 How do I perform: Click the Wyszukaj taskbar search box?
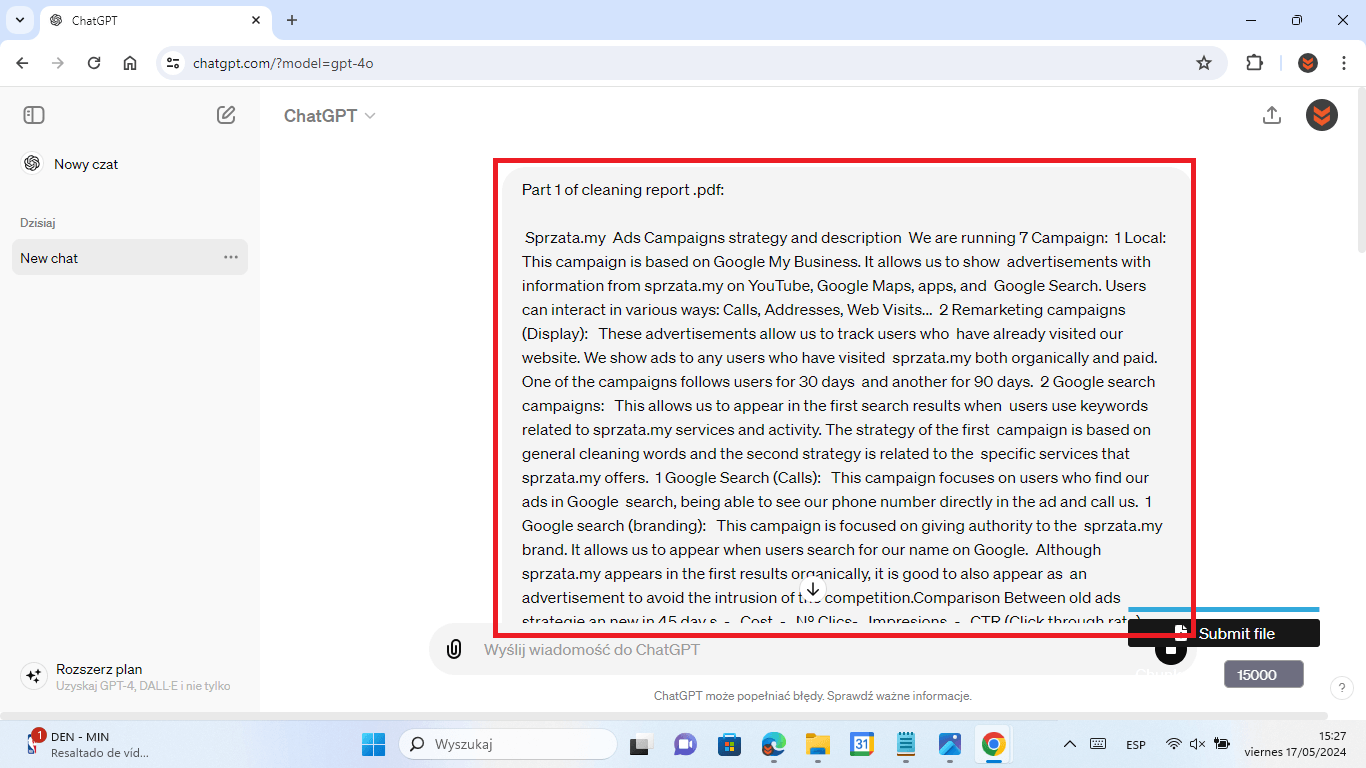[507, 744]
